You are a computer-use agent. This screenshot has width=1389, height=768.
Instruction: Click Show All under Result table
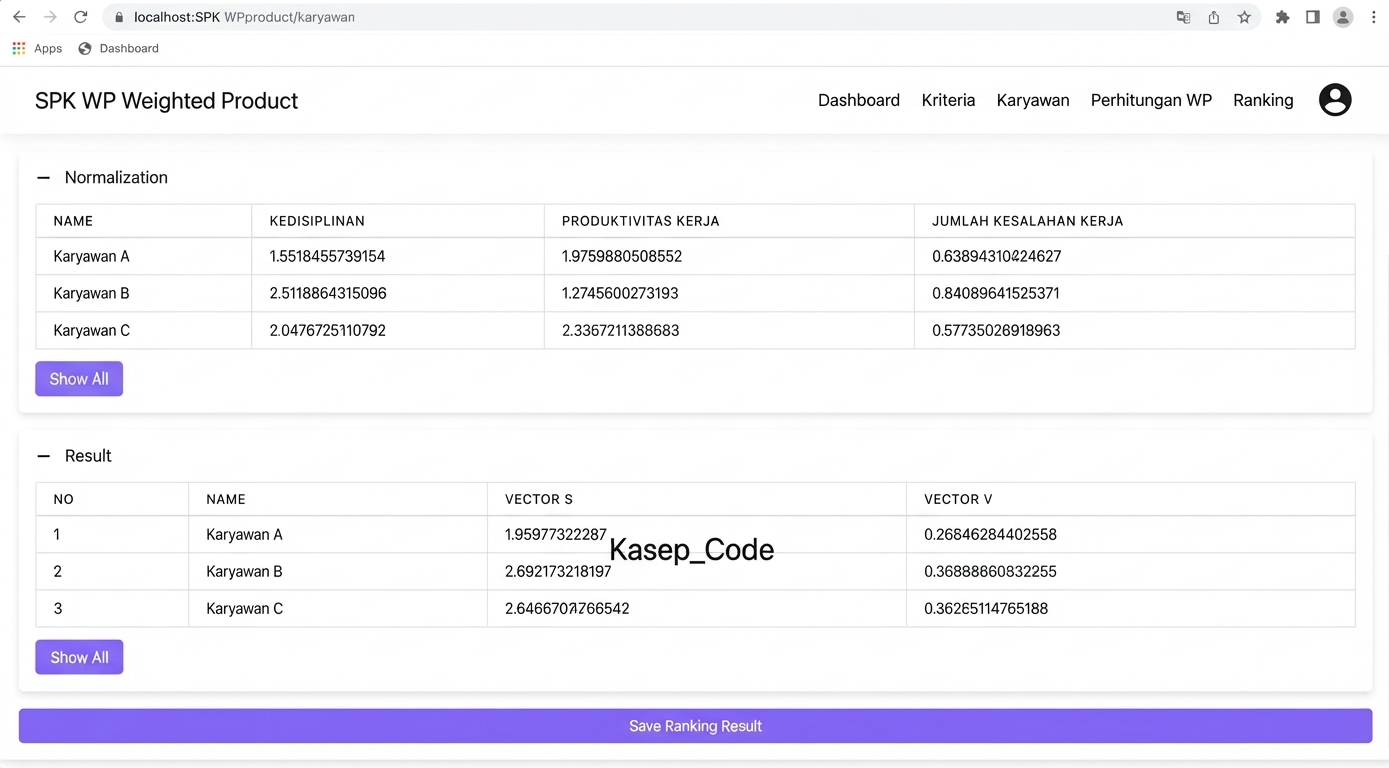click(x=79, y=657)
